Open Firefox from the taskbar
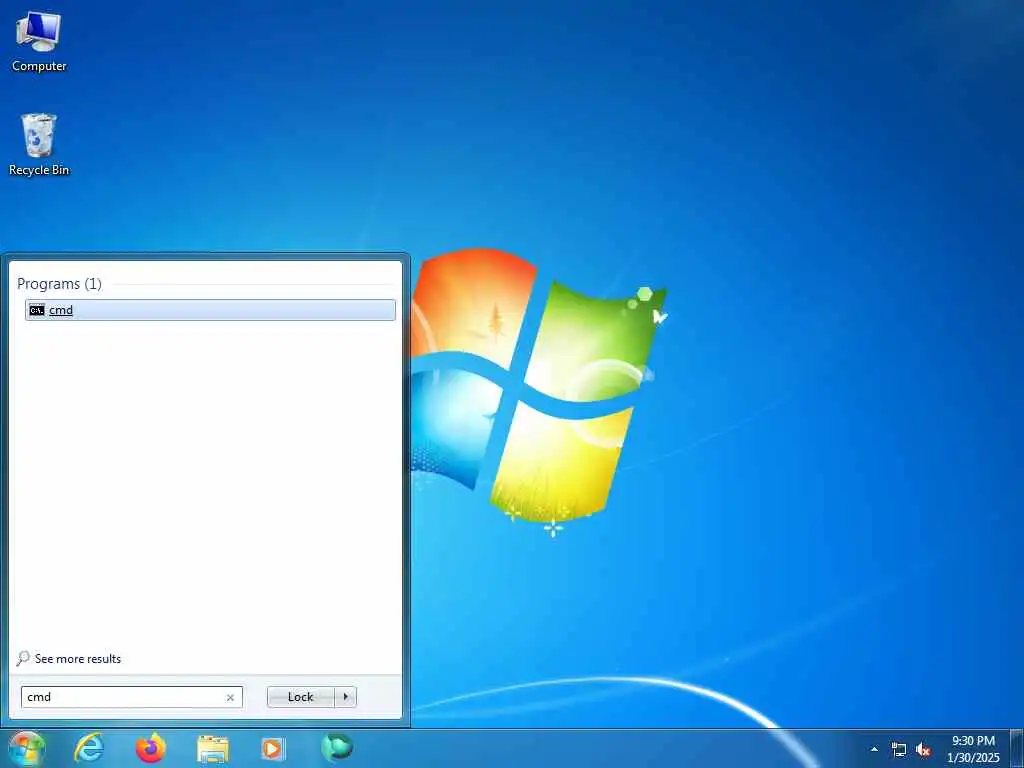Screen dimensions: 1024x768 [x=151, y=748]
